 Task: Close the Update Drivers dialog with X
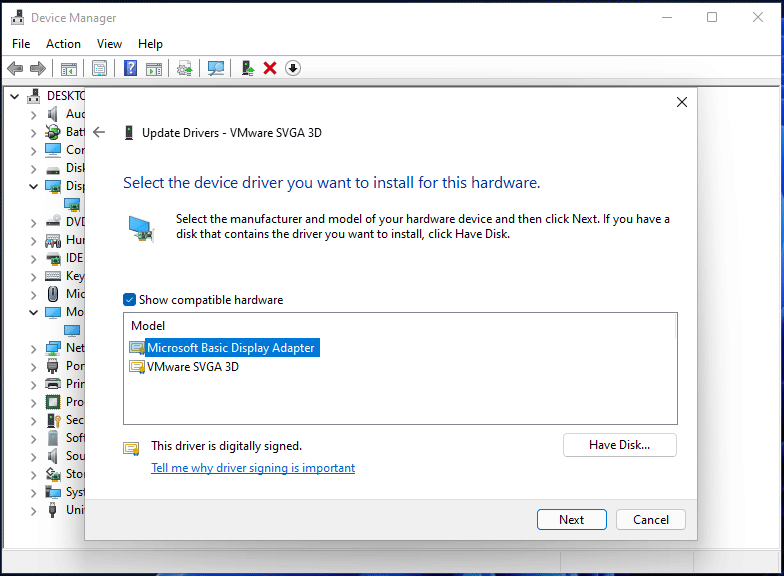(682, 102)
